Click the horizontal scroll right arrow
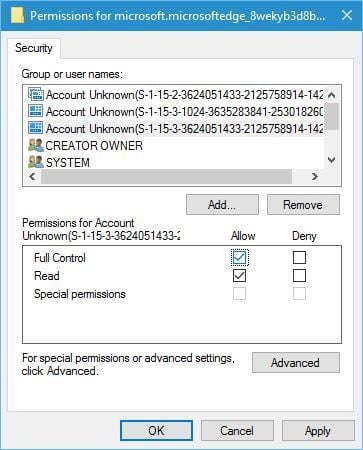363x450 pixels. coord(315,176)
